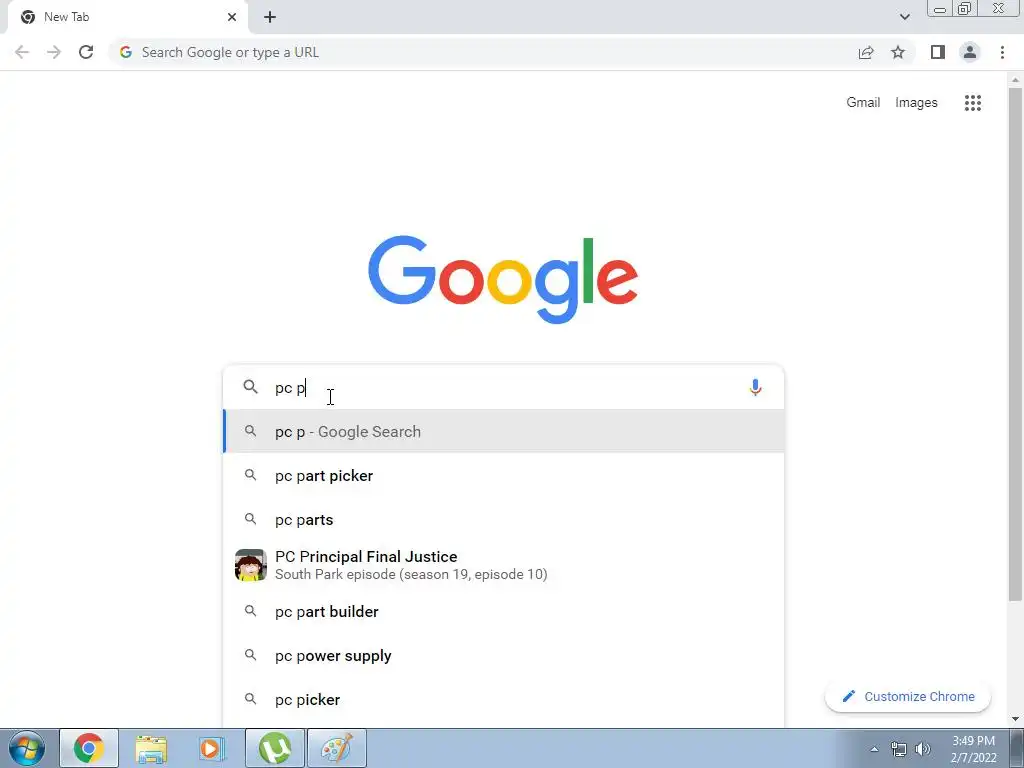Click the network tray icon

pyautogui.click(x=899, y=749)
